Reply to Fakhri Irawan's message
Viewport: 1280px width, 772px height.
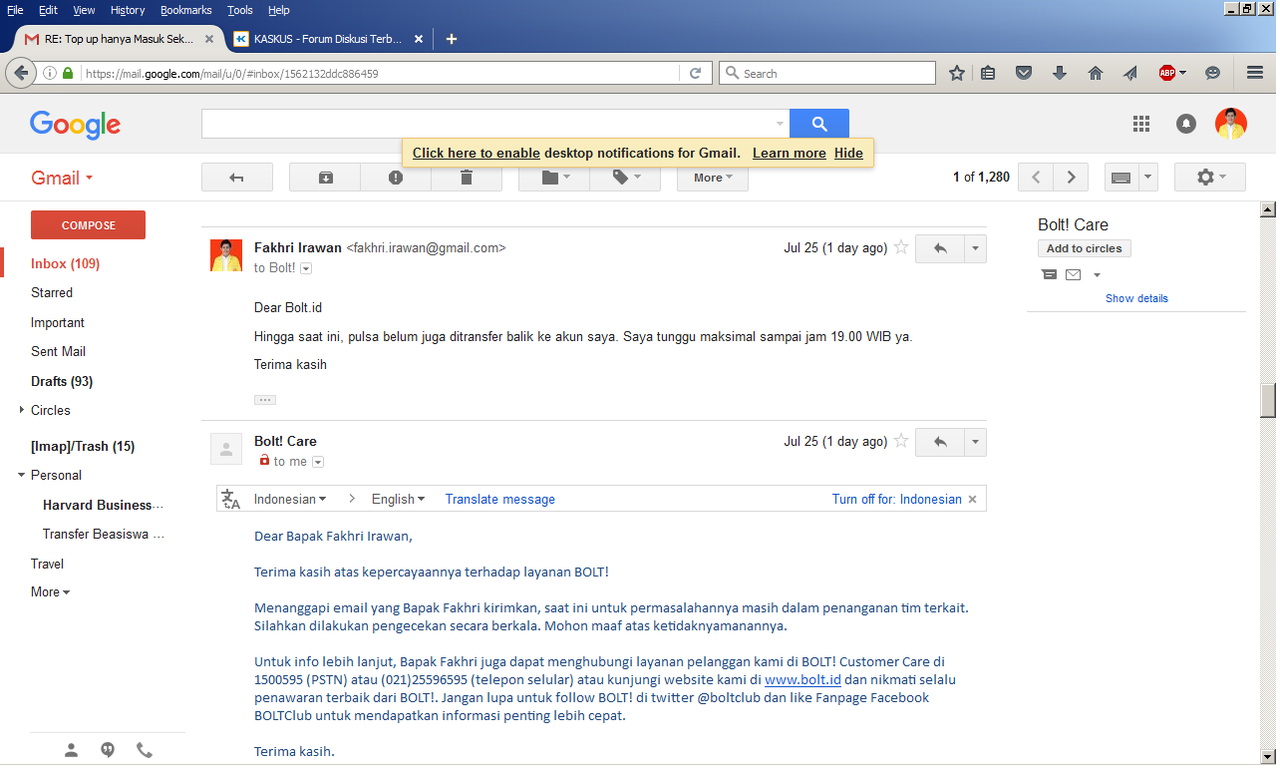tap(940, 248)
